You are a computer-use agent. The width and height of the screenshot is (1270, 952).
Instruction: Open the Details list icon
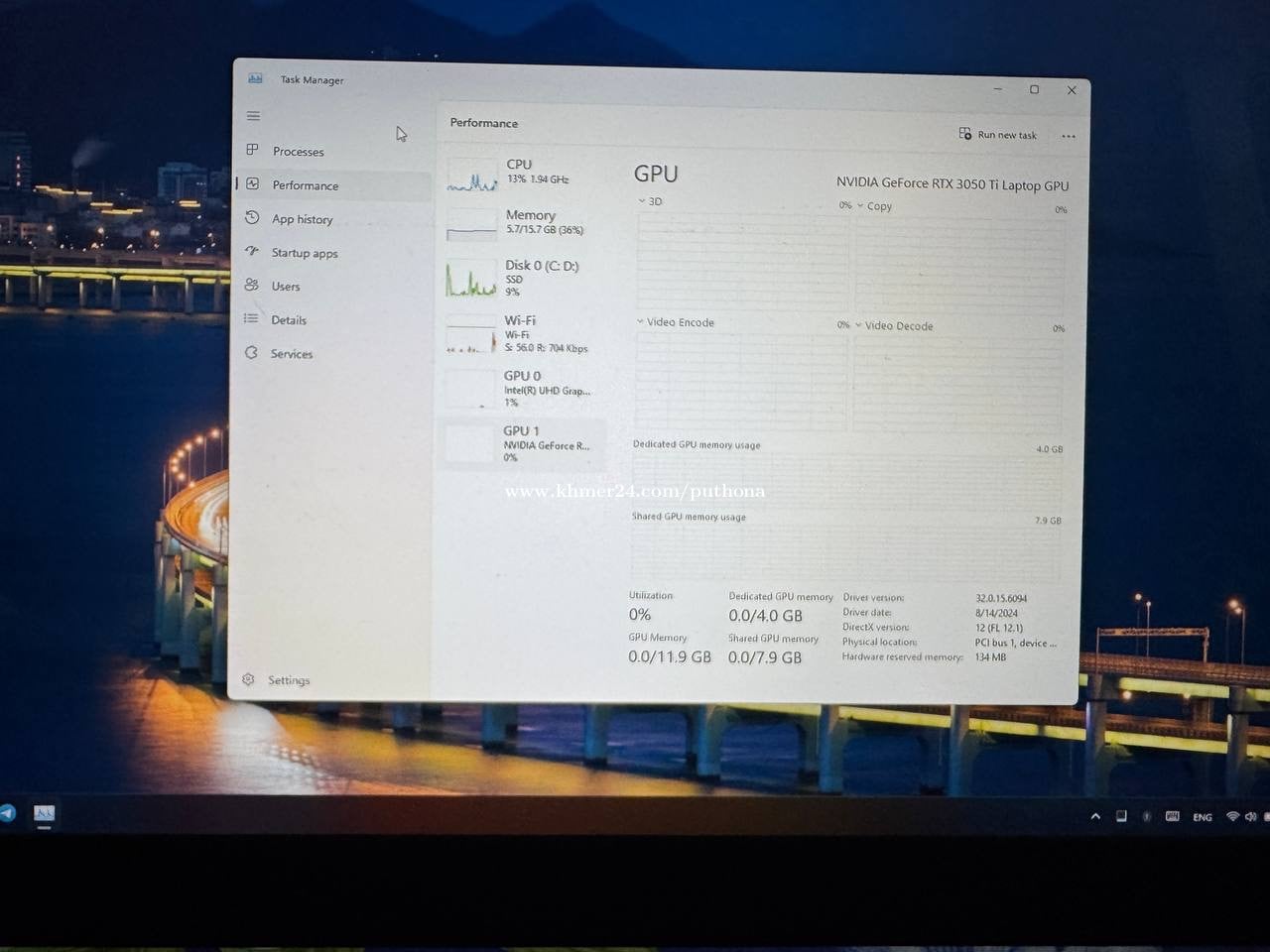(x=251, y=318)
